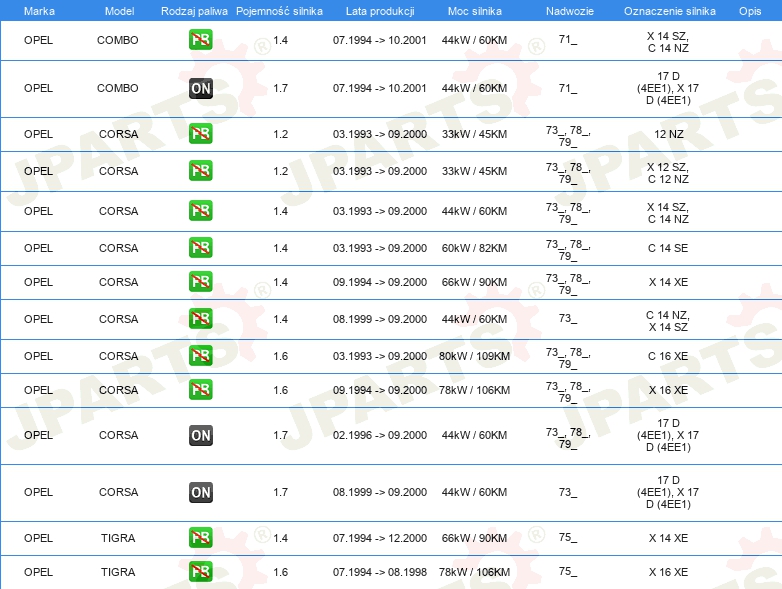Select the PB icon for Corsa 1.4 82KM

[x=200, y=248]
